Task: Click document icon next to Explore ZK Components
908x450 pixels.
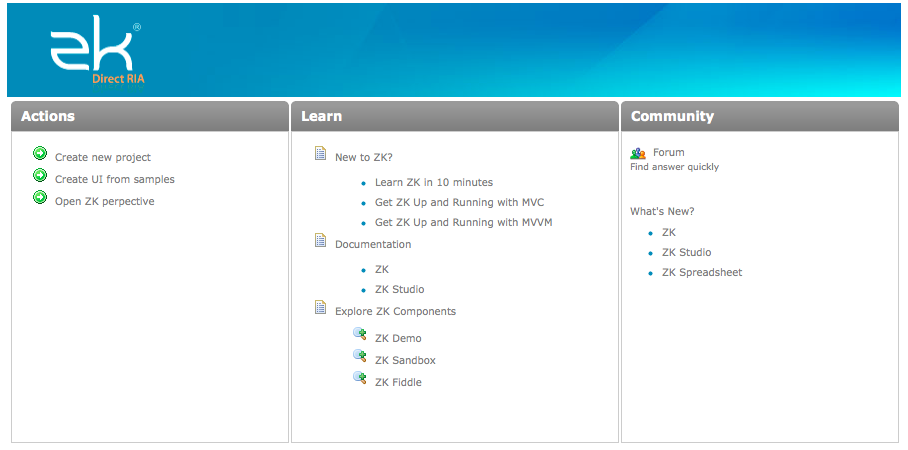Action: 320,308
